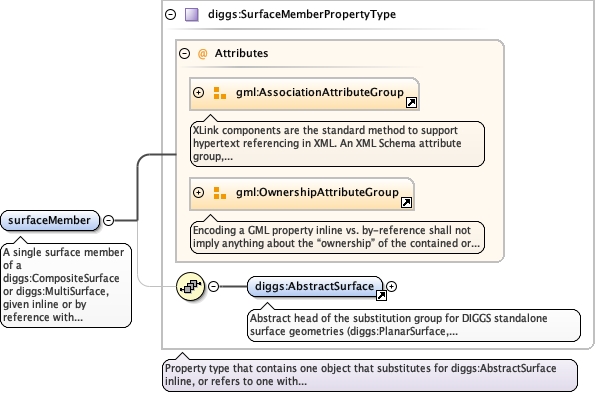Click the purple complex type icon
The width and height of the screenshot is (596, 395).
[x=192, y=14]
